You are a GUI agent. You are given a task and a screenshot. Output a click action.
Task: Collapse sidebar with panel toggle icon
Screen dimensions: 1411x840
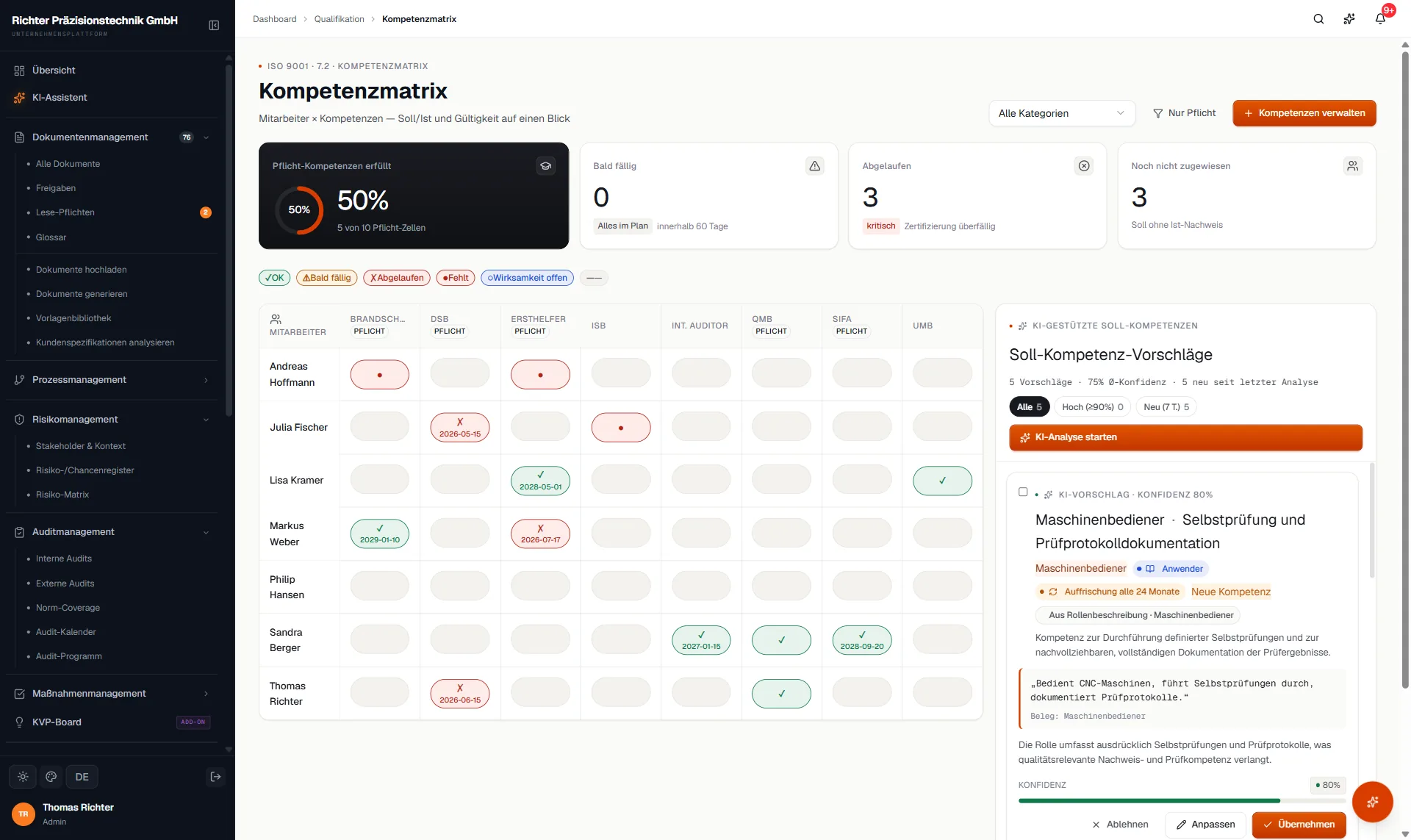(x=214, y=25)
